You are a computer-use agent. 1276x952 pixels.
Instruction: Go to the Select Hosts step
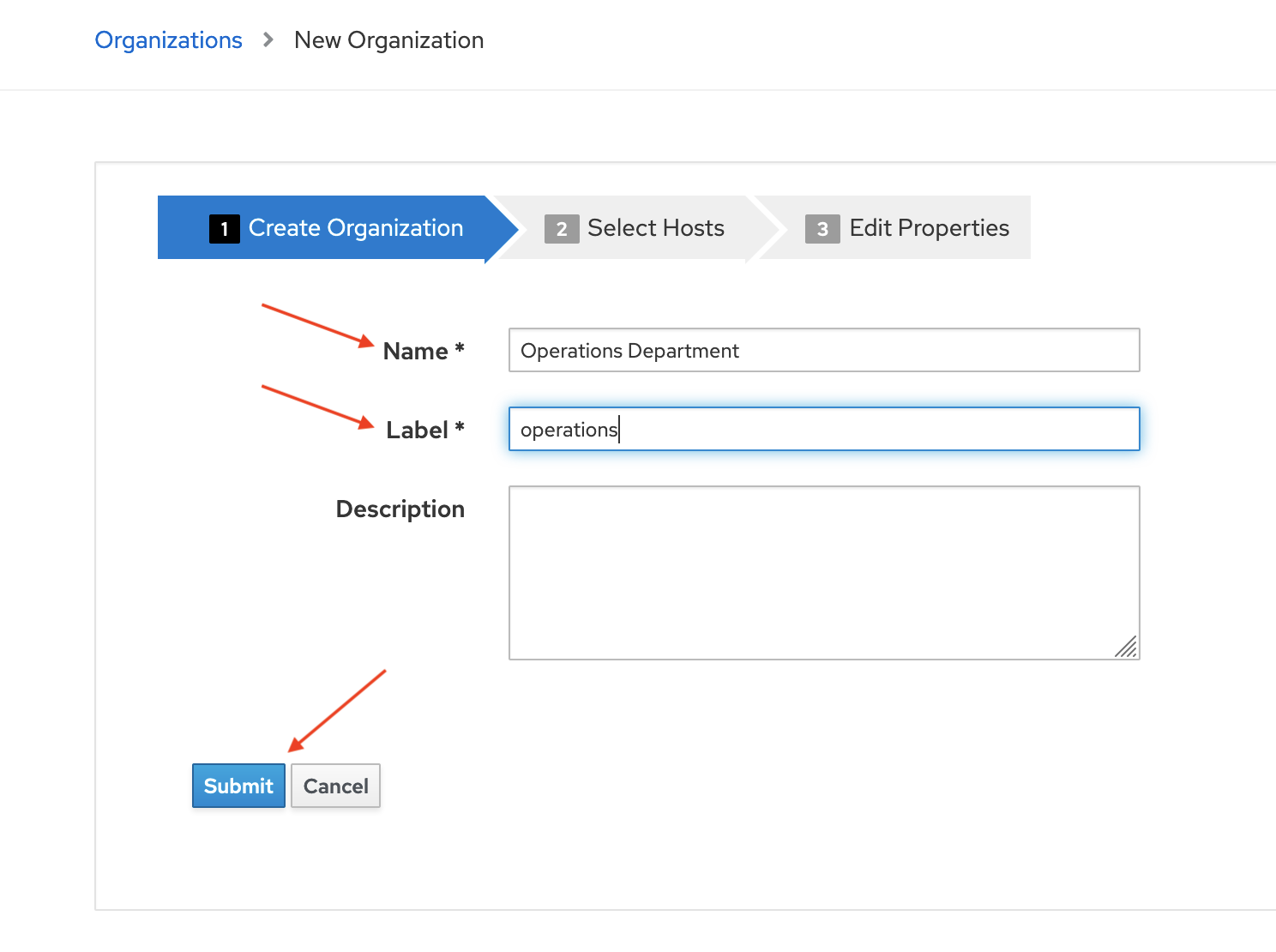tap(655, 228)
